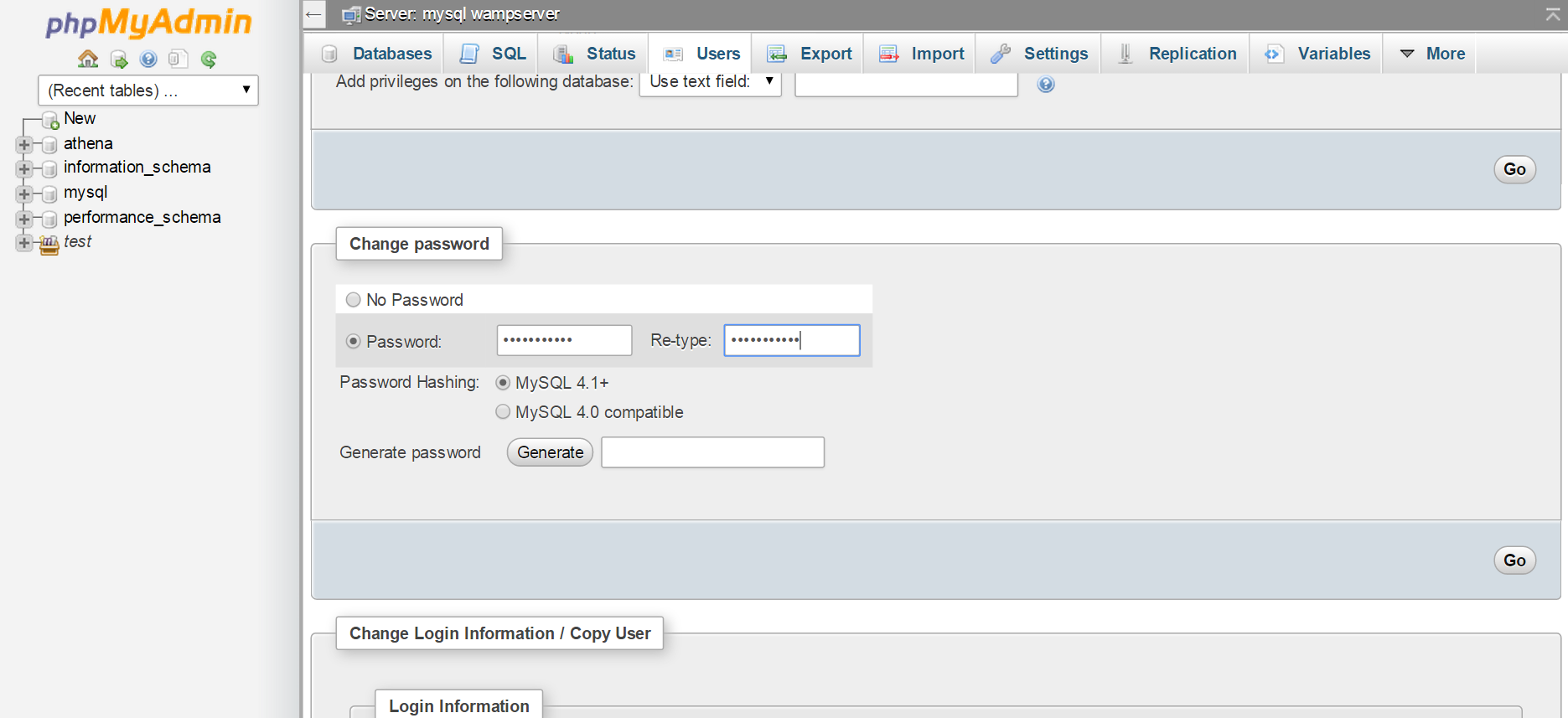Open the Settings tab
1568x718 pixels.
[1039, 54]
